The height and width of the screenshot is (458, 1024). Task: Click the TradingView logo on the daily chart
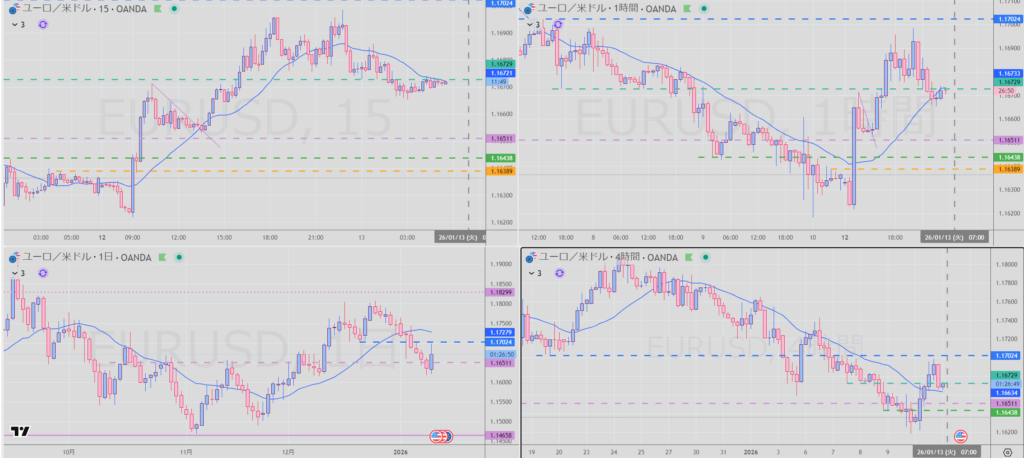[x=19, y=432]
